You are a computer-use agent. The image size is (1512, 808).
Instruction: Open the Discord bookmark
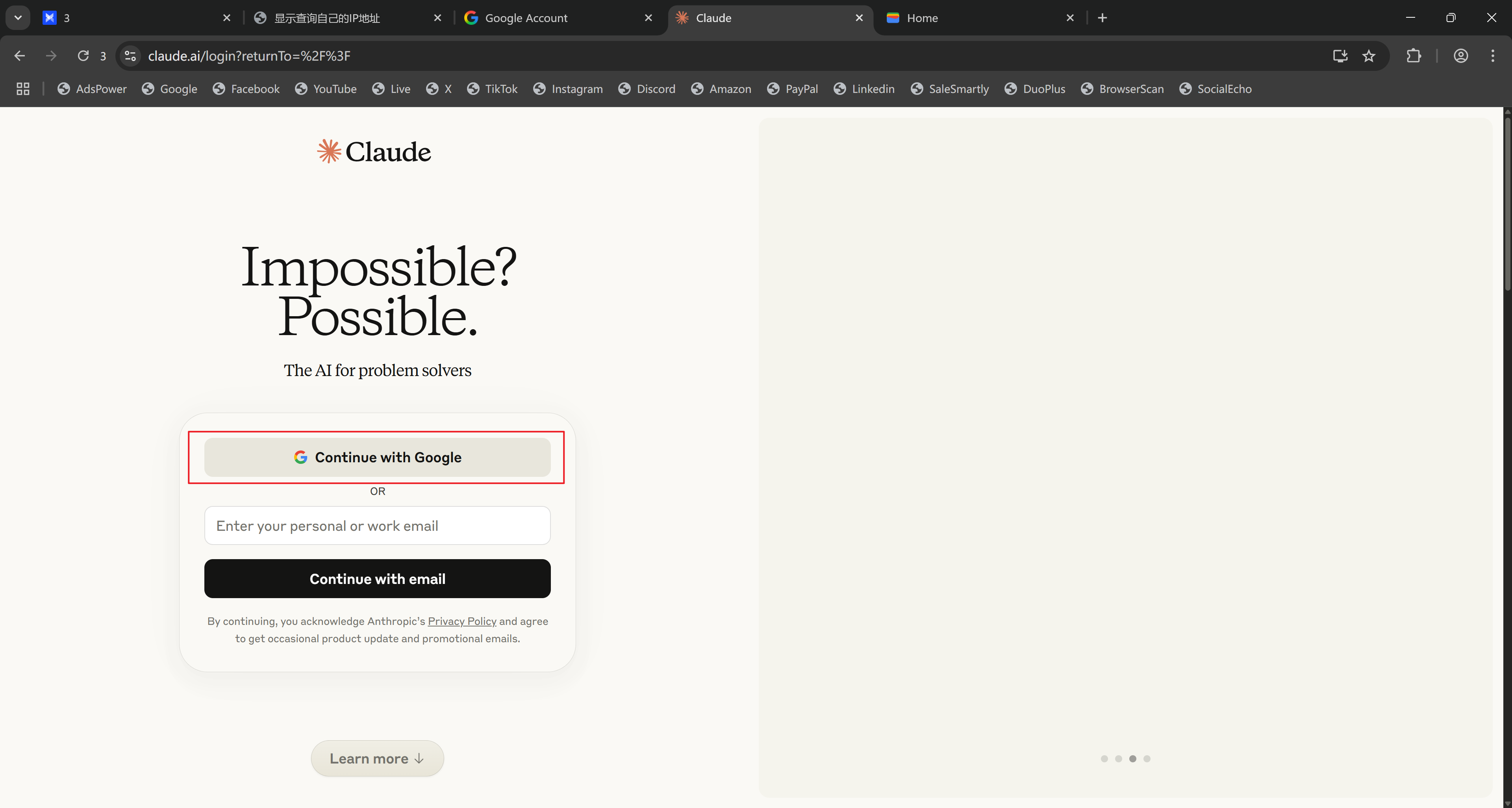(x=647, y=89)
